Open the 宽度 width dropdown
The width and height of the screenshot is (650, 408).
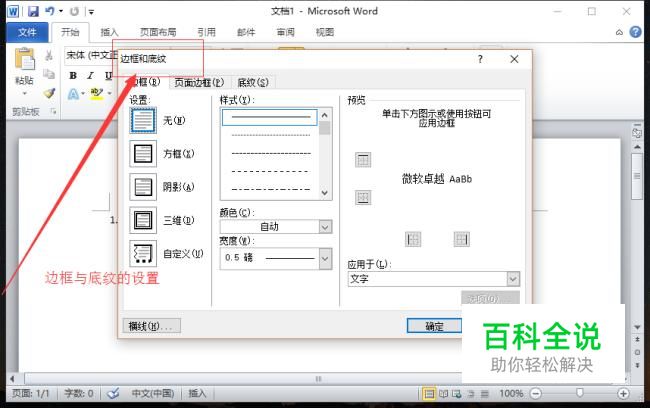click(276, 258)
